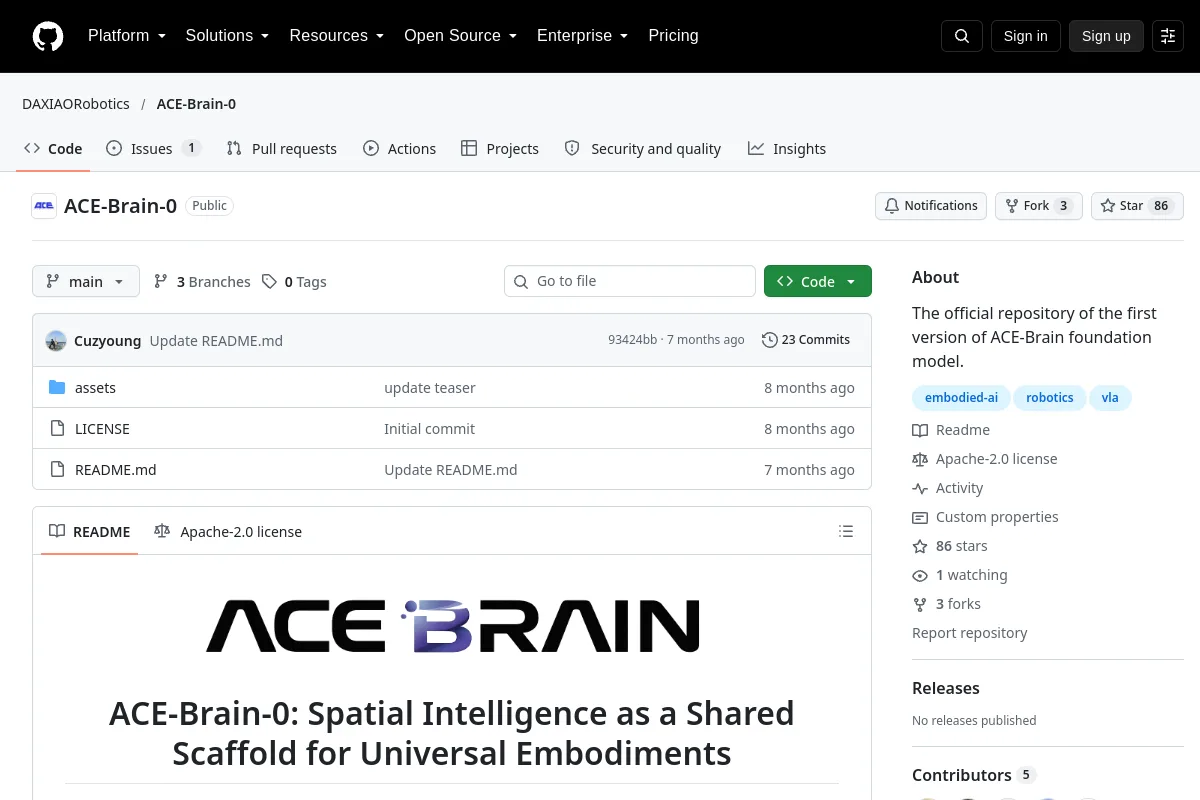Open the Pricing page
This screenshot has height=800, width=1200.
[673, 36]
